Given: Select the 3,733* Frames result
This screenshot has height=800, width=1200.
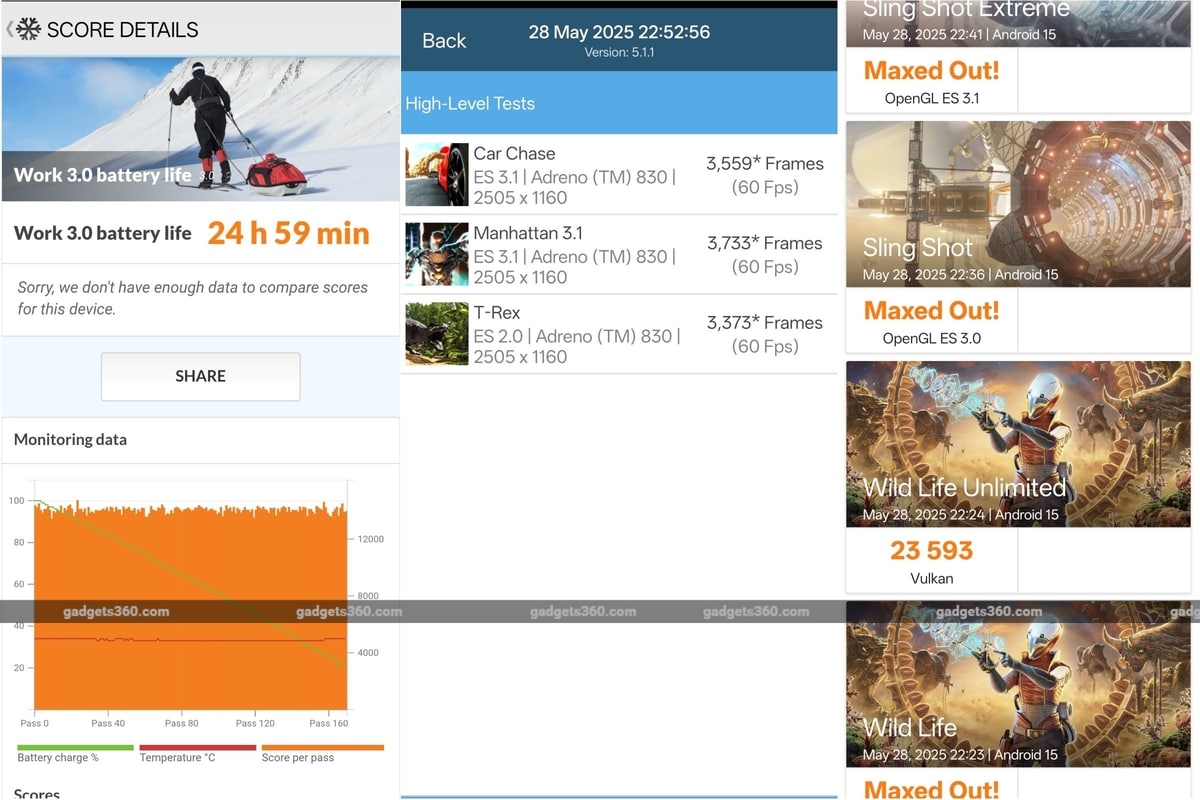Looking at the screenshot, I should coord(765,243).
